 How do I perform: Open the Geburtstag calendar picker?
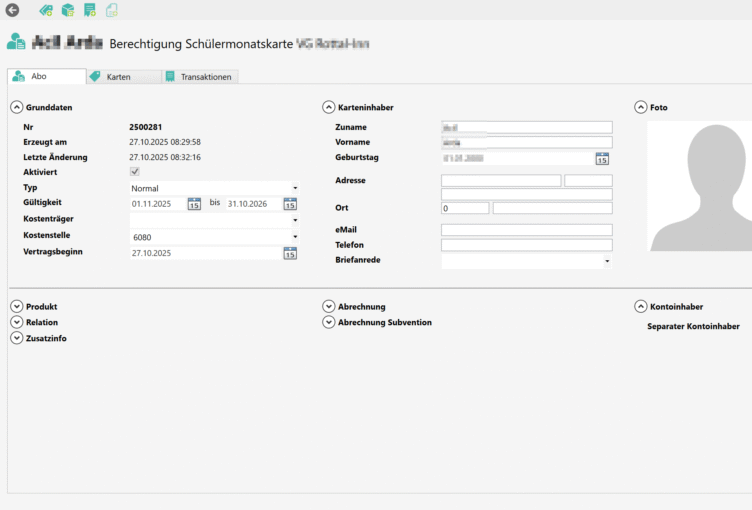602,158
